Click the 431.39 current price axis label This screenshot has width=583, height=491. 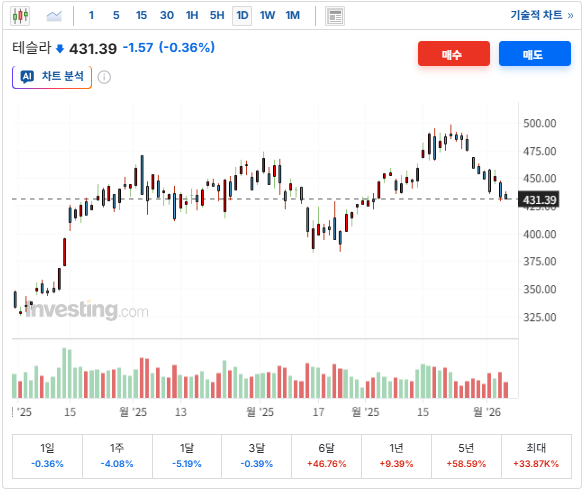pos(539,200)
